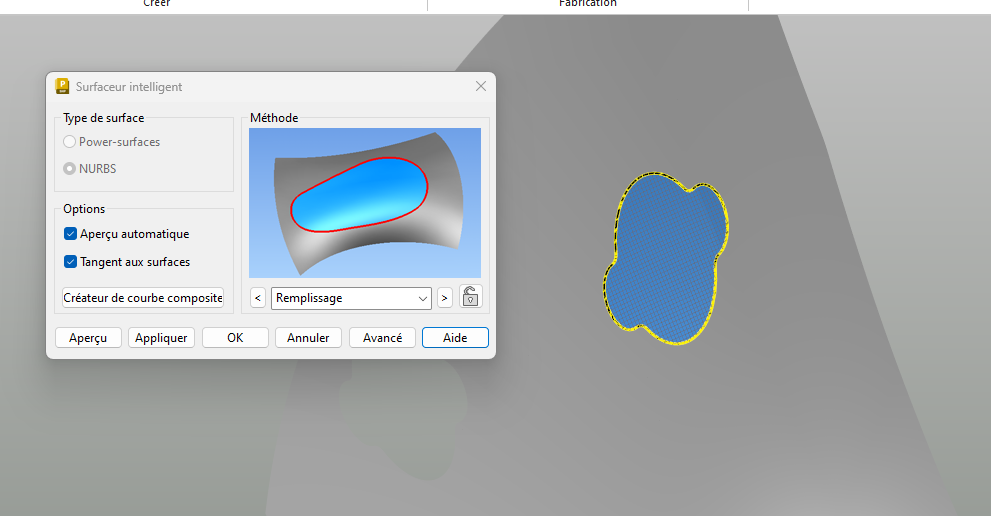Select the Power-surfaces radio button
The image size is (991, 516).
(x=70, y=142)
